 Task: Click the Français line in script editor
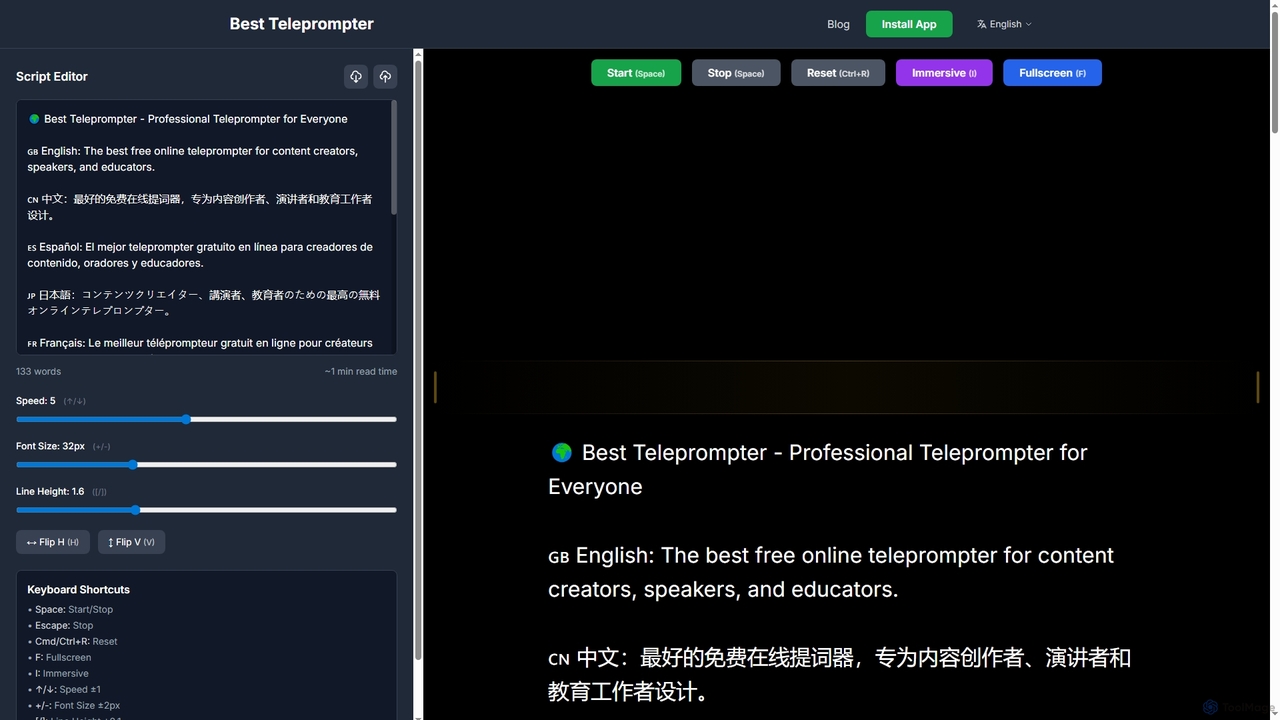tap(200, 343)
